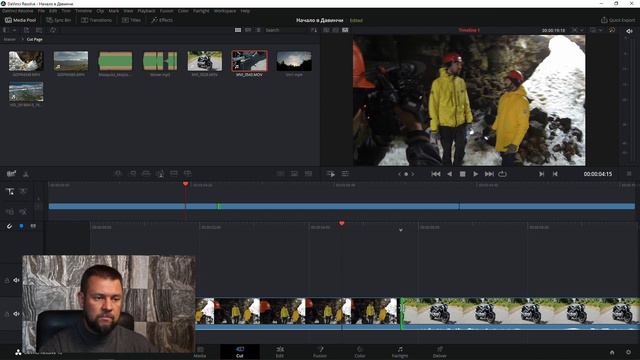Image resolution: width=640 pixels, height=360 pixels.
Task: Open the Workspace menu
Action: click(x=225, y=11)
